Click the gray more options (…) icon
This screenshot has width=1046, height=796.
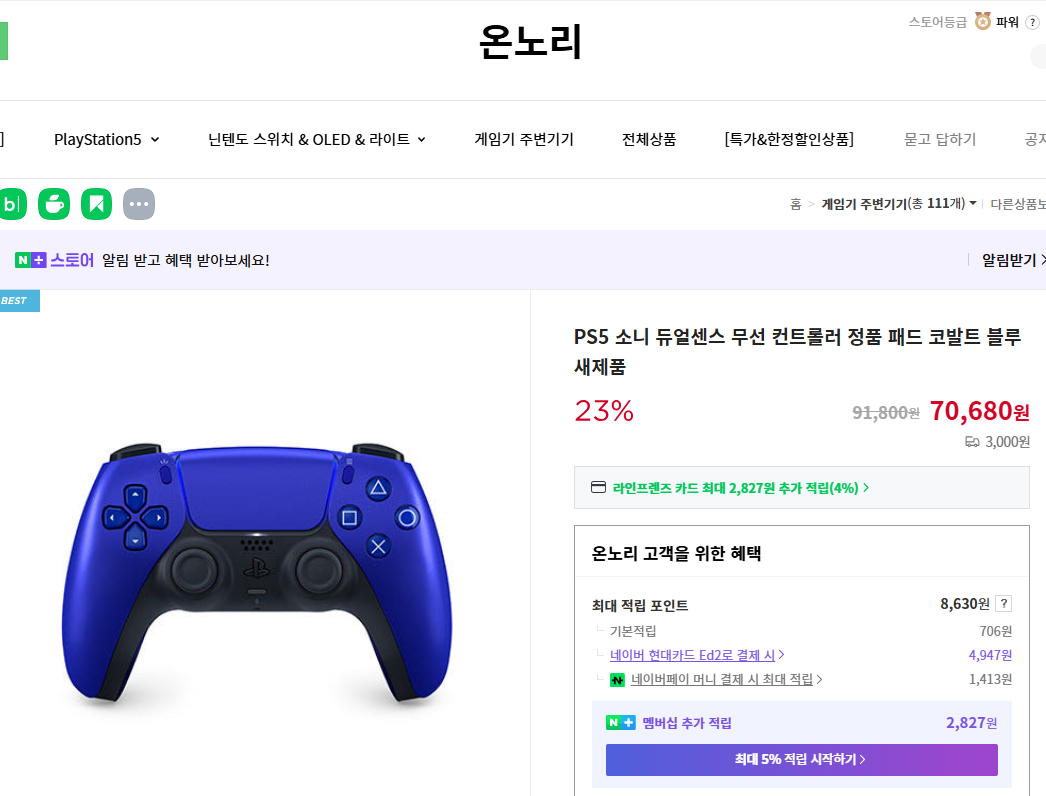[x=139, y=204]
